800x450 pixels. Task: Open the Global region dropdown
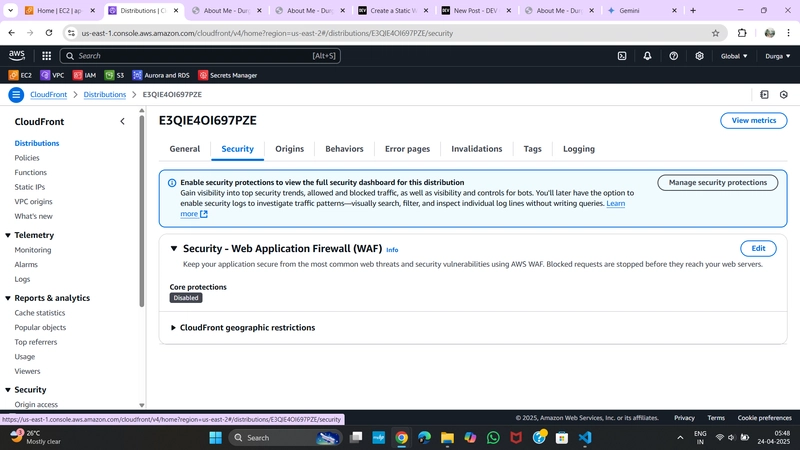pyautogui.click(x=734, y=56)
